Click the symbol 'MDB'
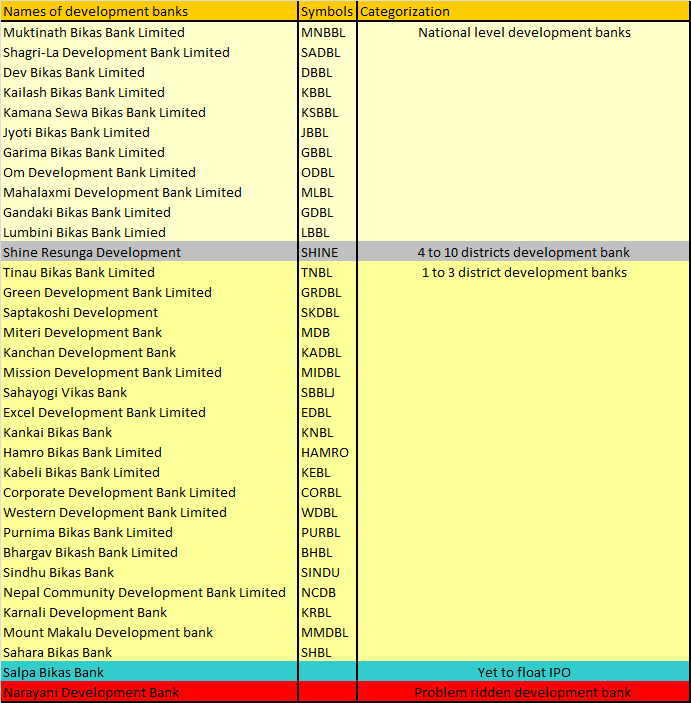 pos(327,333)
